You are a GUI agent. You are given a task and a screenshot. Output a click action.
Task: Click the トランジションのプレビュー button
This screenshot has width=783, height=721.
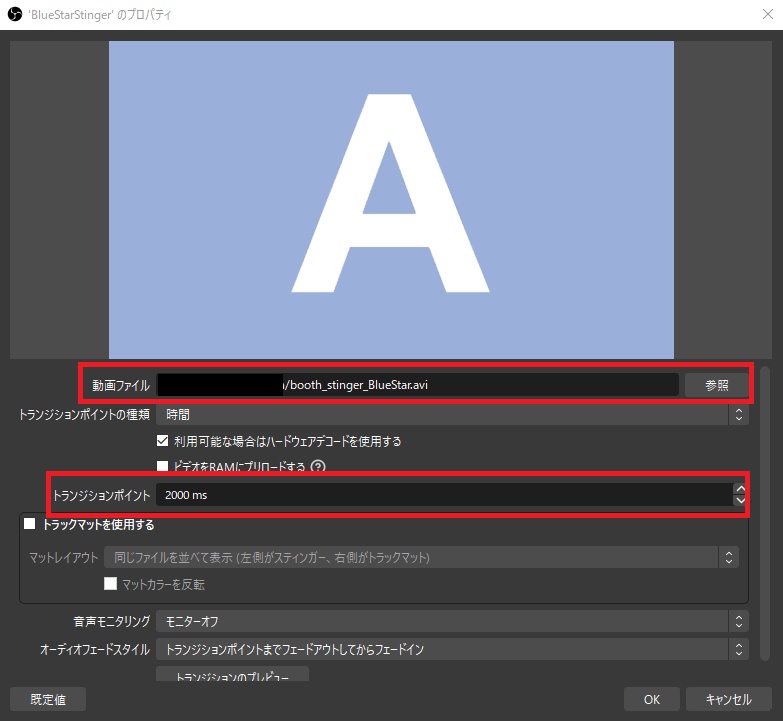pos(232,674)
